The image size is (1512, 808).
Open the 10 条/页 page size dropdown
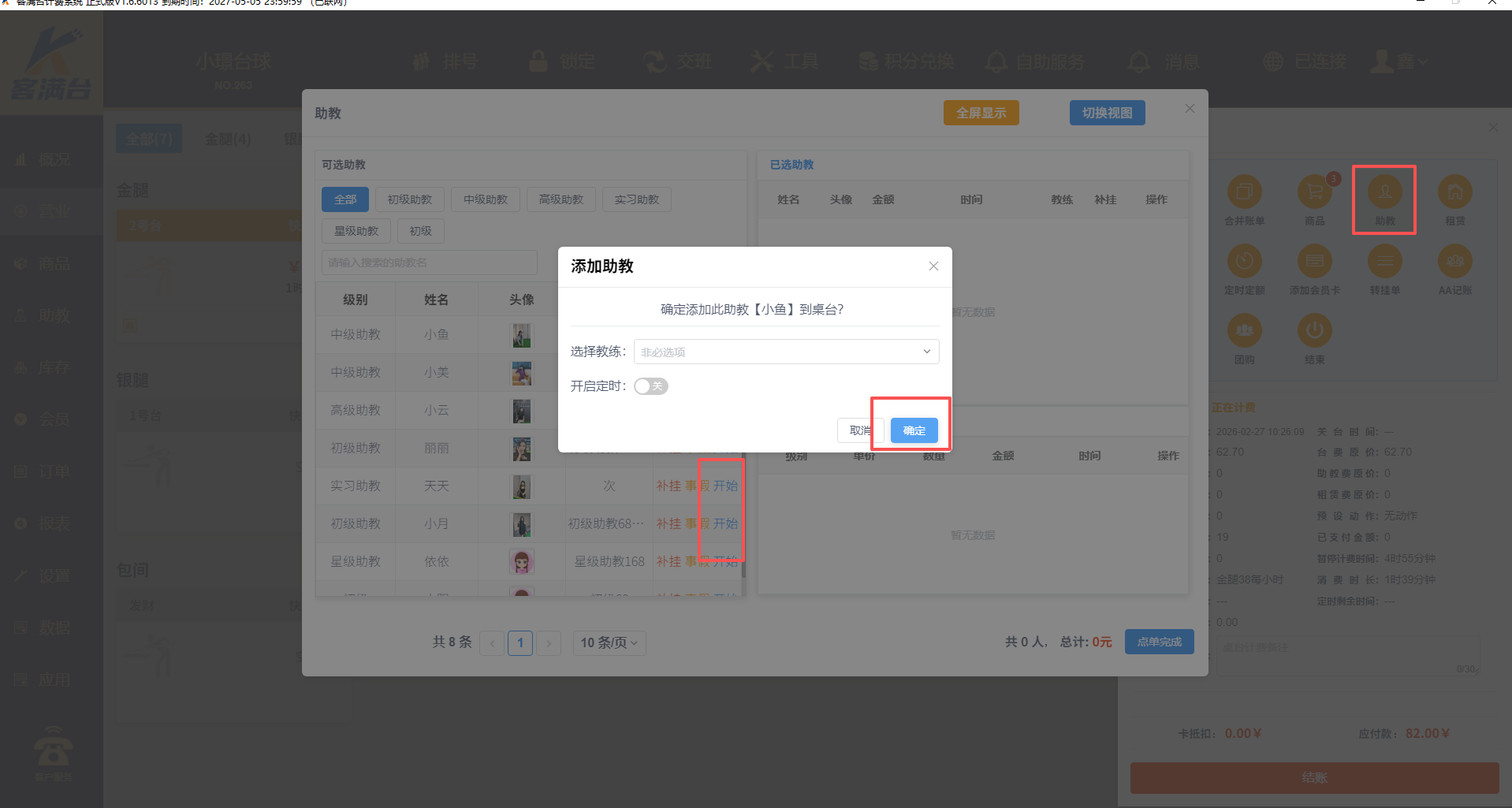(x=609, y=643)
